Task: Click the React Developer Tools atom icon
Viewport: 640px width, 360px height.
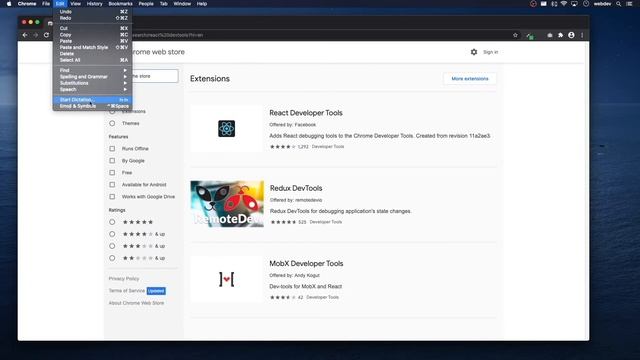Action: click(x=227, y=129)
